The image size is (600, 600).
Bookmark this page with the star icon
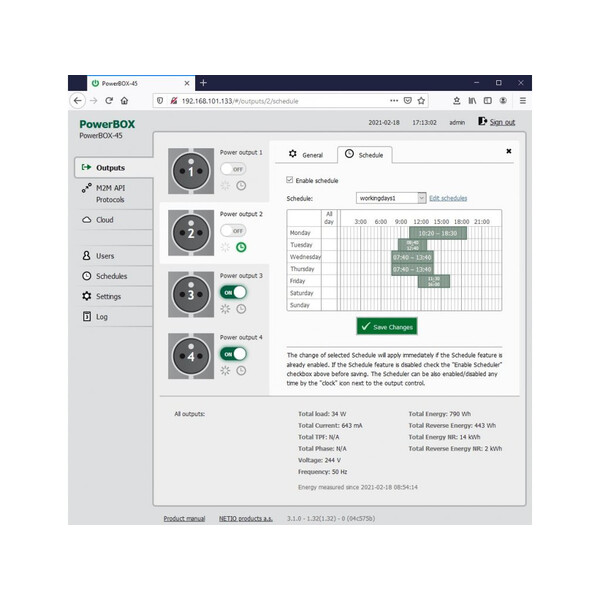422,101
